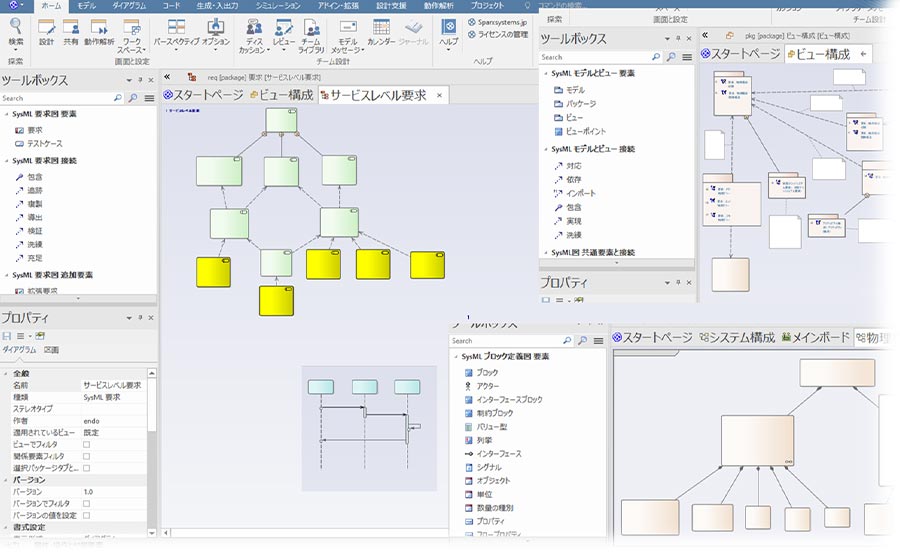Screen dimensions: 900x556
Task: Select the 要求 element in the left toolbox
Action: [35, 130]
